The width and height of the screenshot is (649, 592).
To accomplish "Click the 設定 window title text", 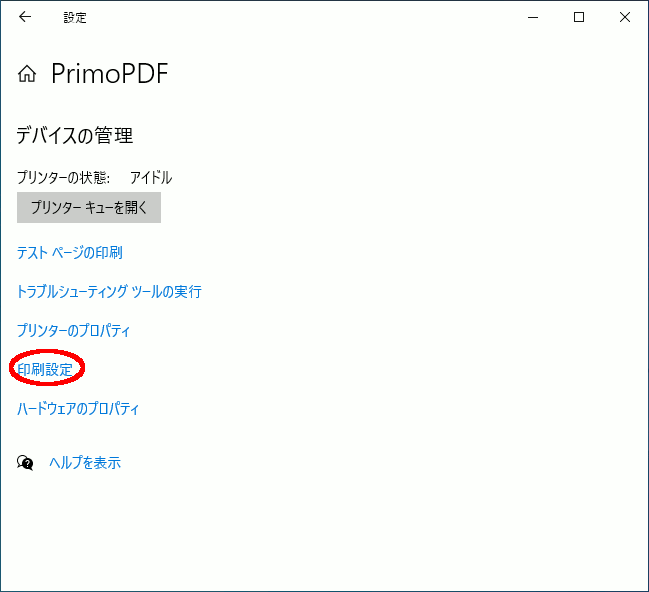I will click(75, 17).
